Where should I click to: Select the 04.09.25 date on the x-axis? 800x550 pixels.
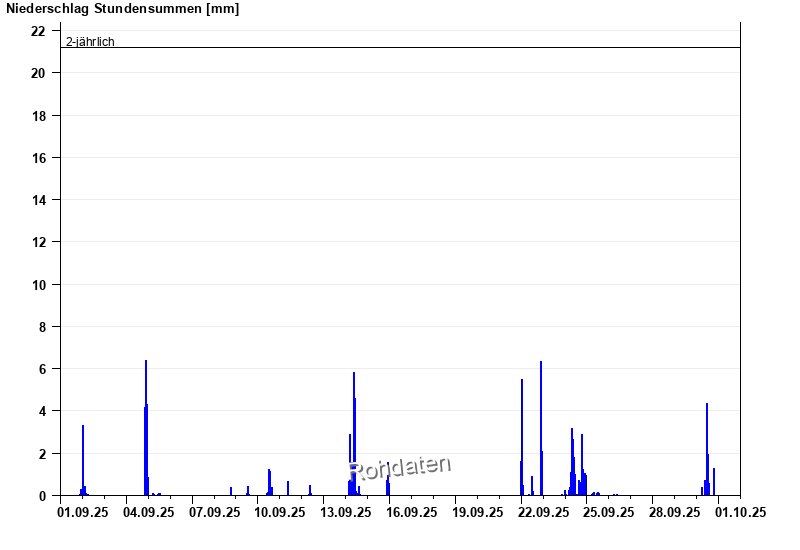click(149, 512)
